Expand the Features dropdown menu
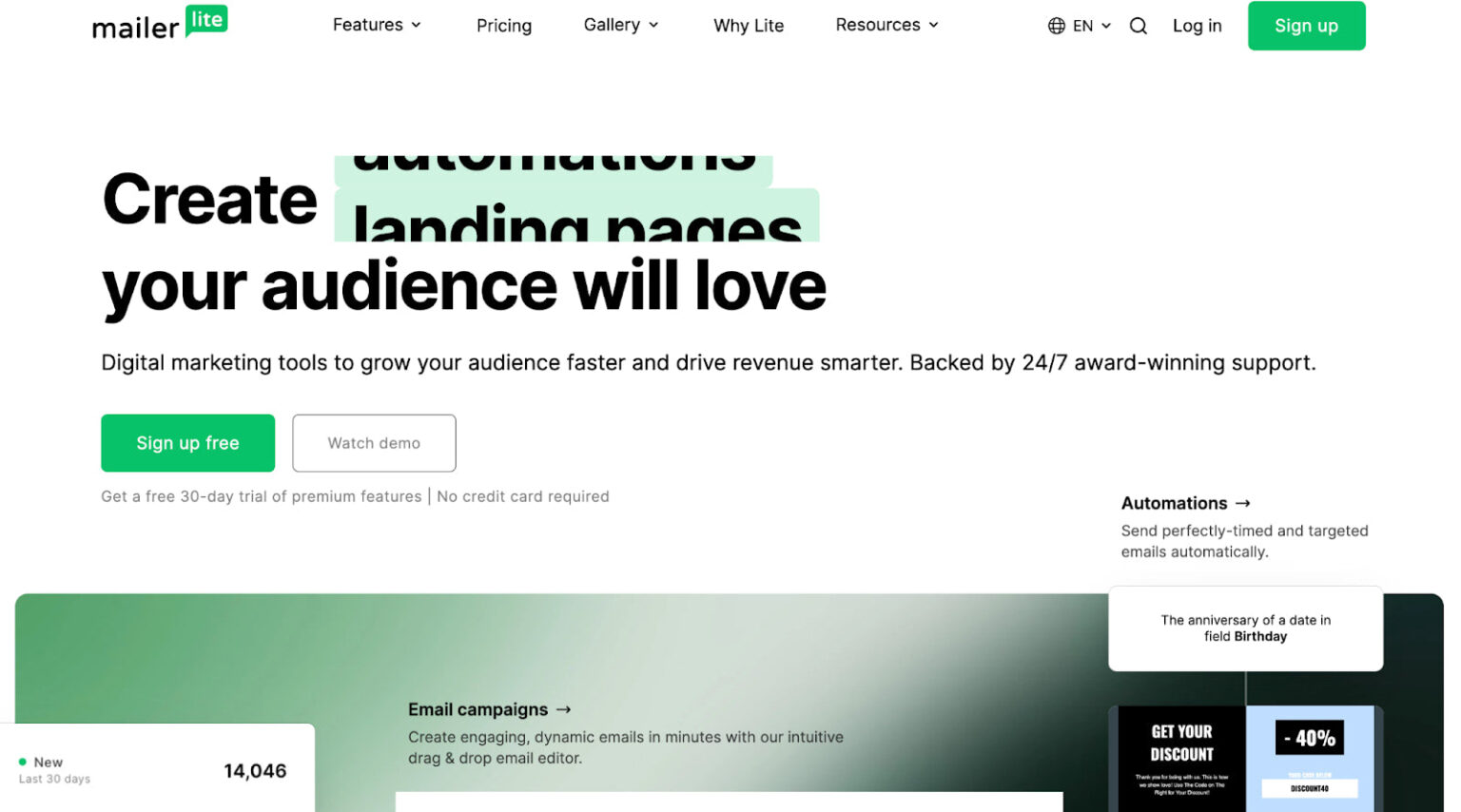This screenshot has width=1461, height=812. pyautogui.click(x=377, y=25)
